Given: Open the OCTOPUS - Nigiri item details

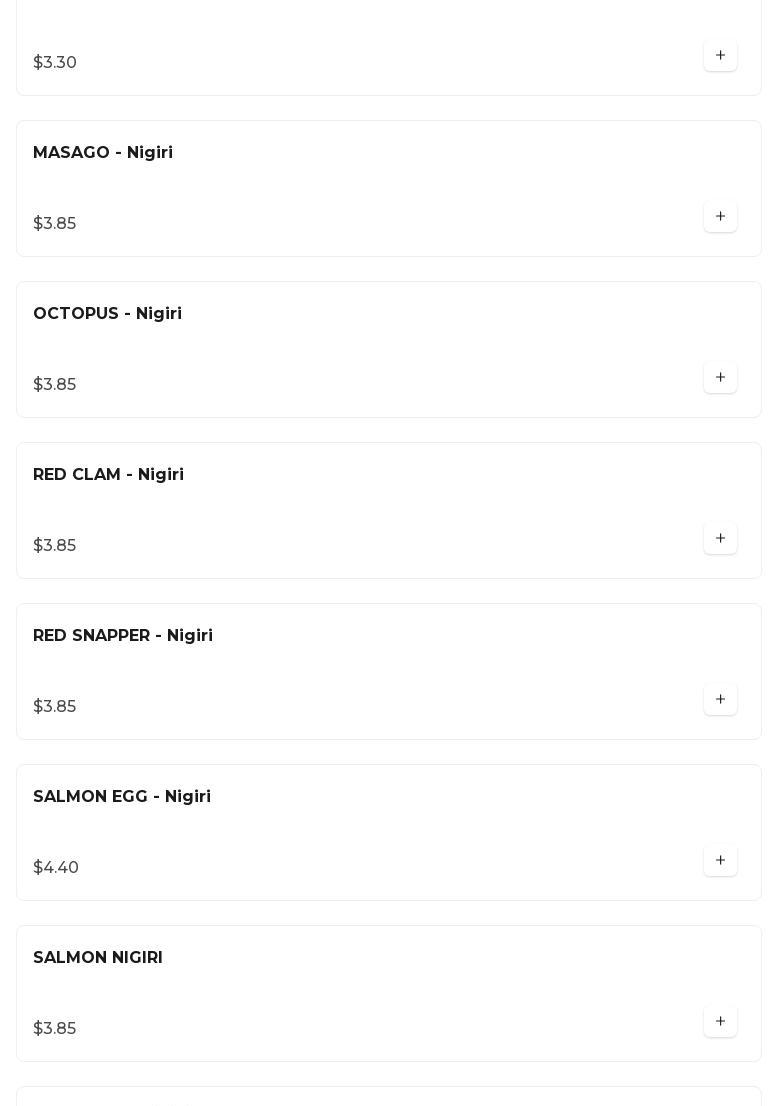Looking at the screenshot, I should [107, 314].
